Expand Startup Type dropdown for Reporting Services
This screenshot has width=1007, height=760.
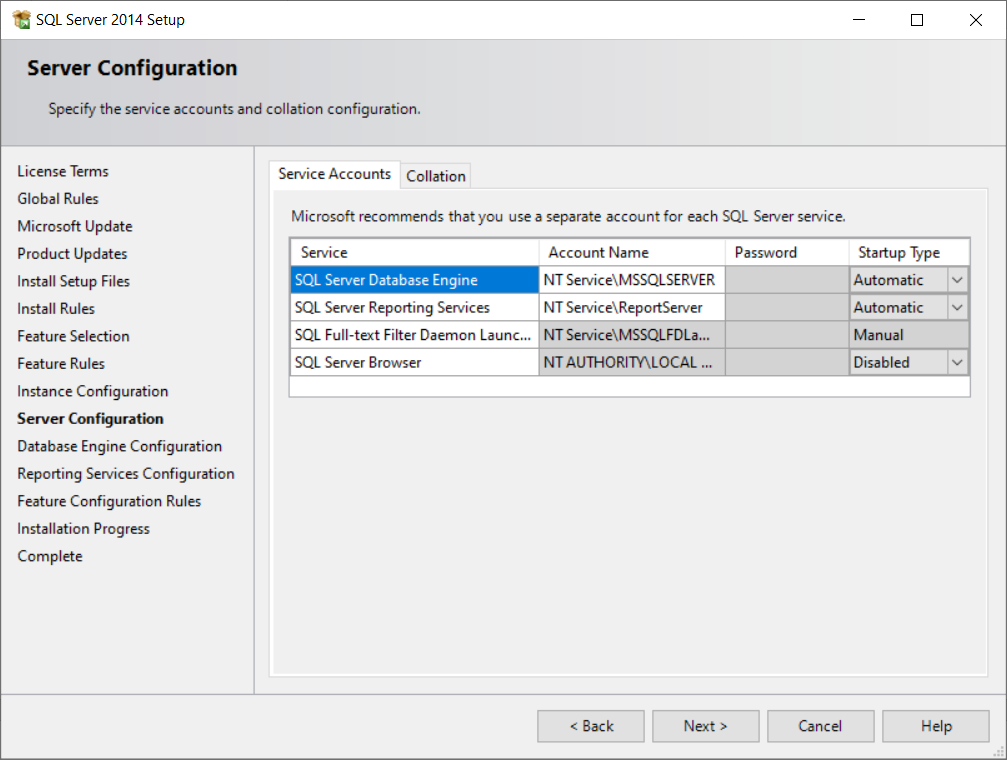957,308
